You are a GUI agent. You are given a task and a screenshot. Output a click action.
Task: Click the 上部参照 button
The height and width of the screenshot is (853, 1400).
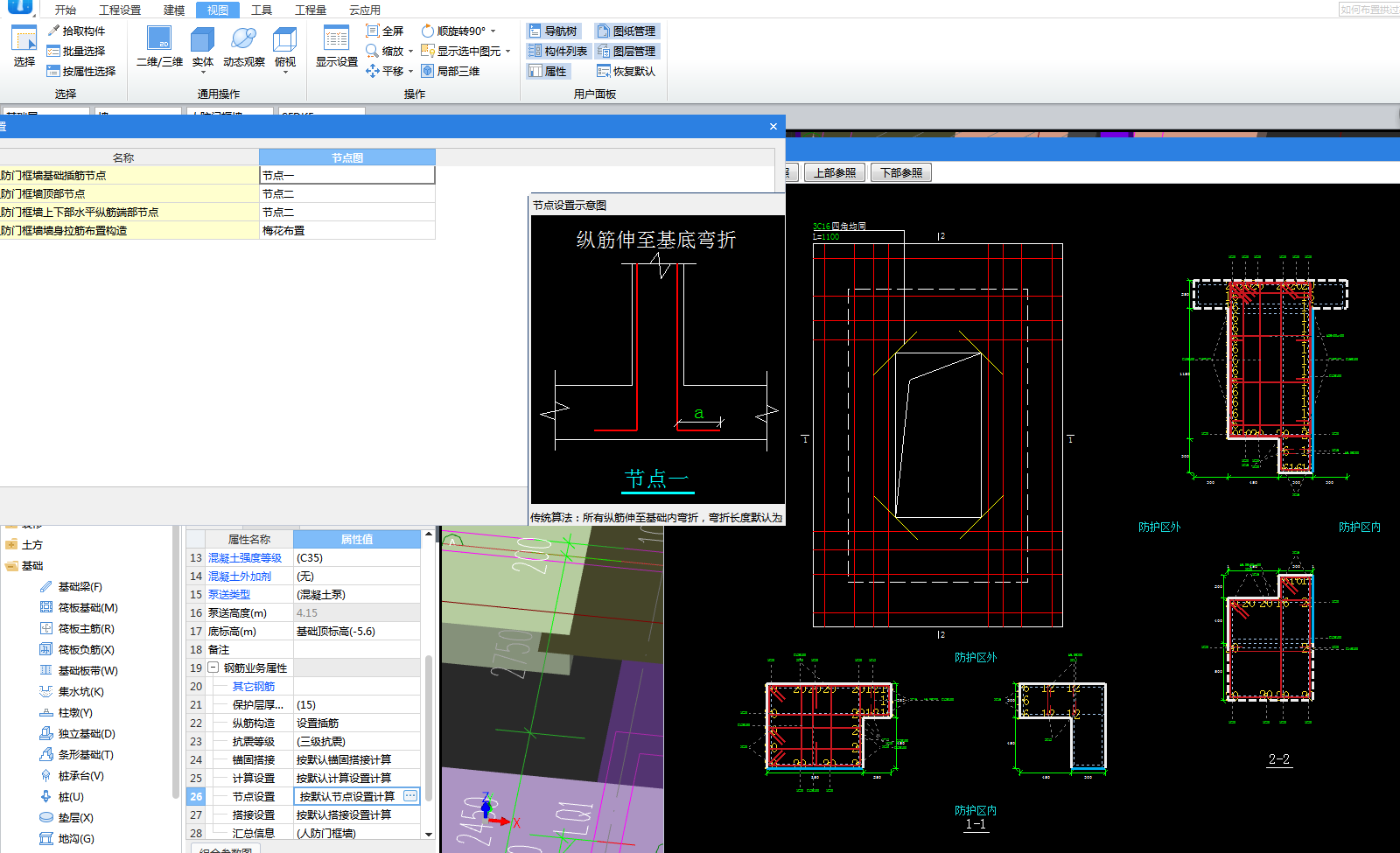(x=835, y=172)
